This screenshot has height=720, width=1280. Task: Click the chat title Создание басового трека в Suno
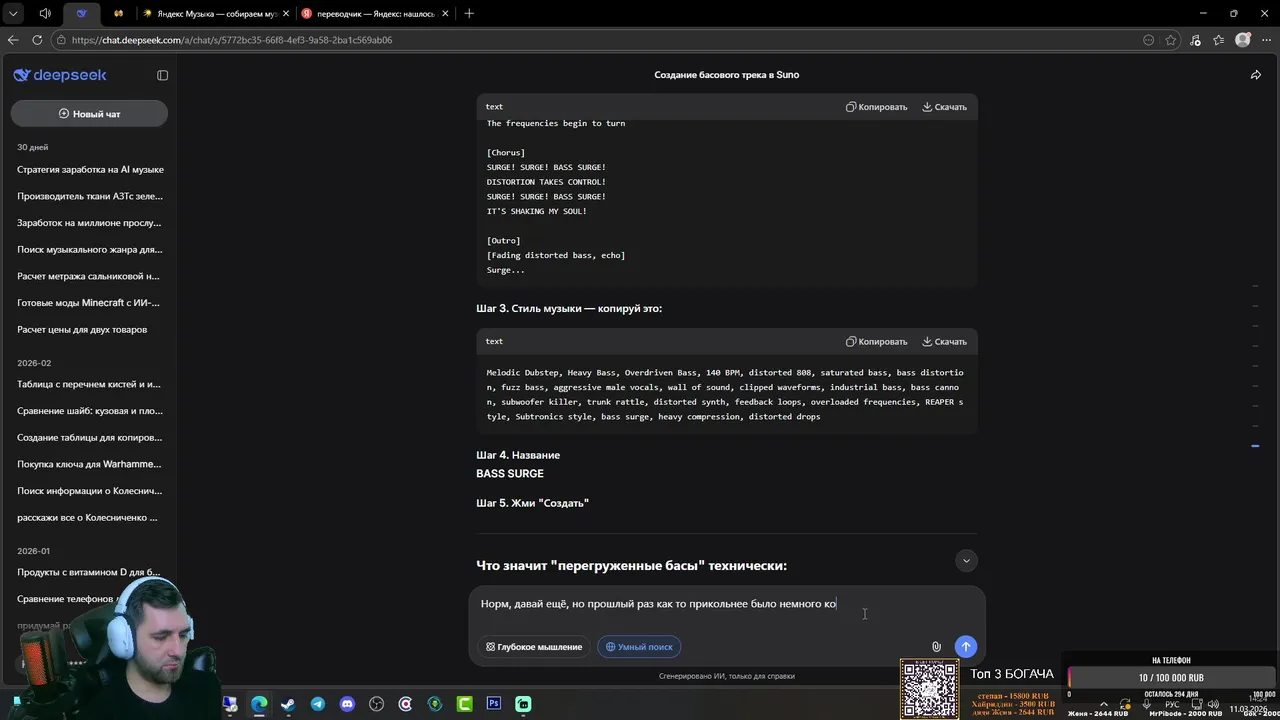click(726, 75)
